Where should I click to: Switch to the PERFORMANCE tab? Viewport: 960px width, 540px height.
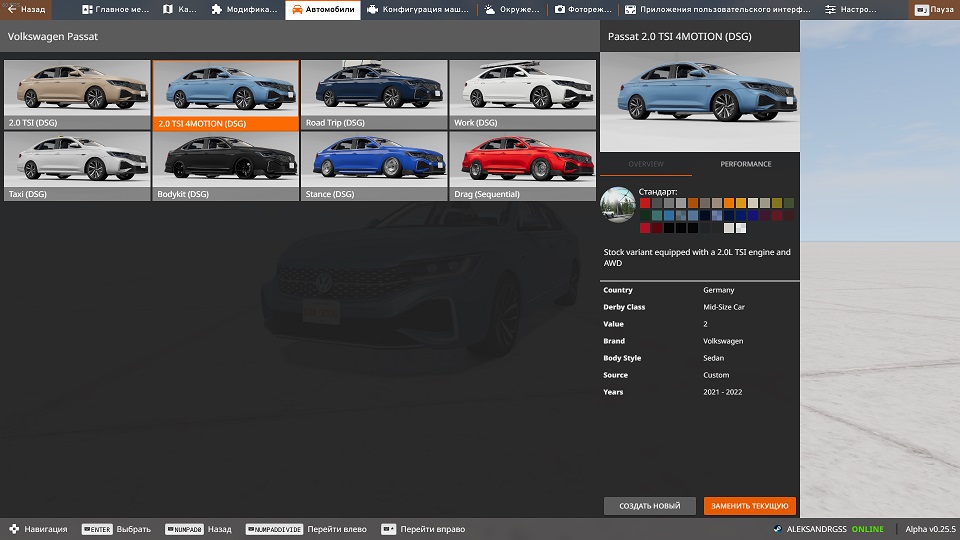point(746,164)
